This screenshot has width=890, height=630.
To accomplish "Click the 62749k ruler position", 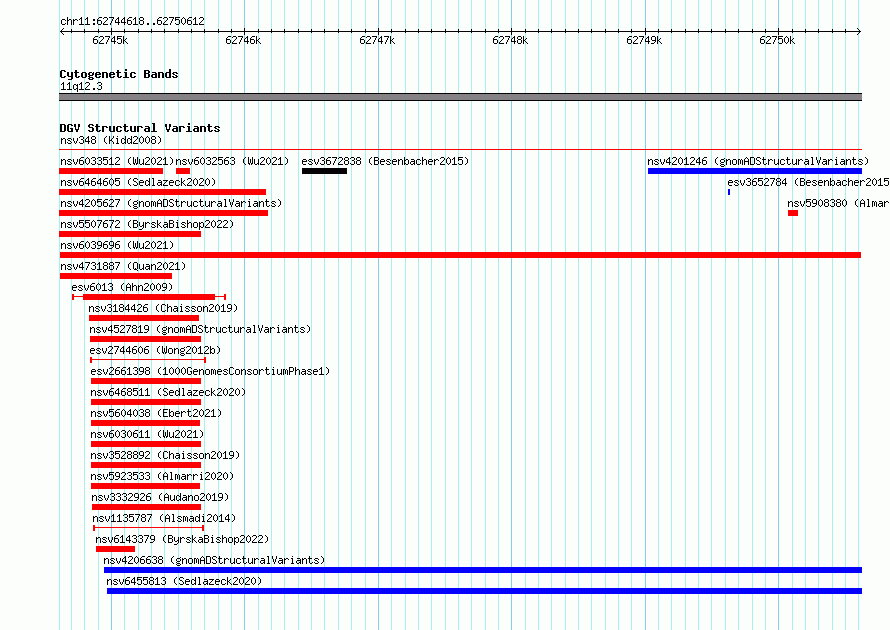I will pos(644,40).
